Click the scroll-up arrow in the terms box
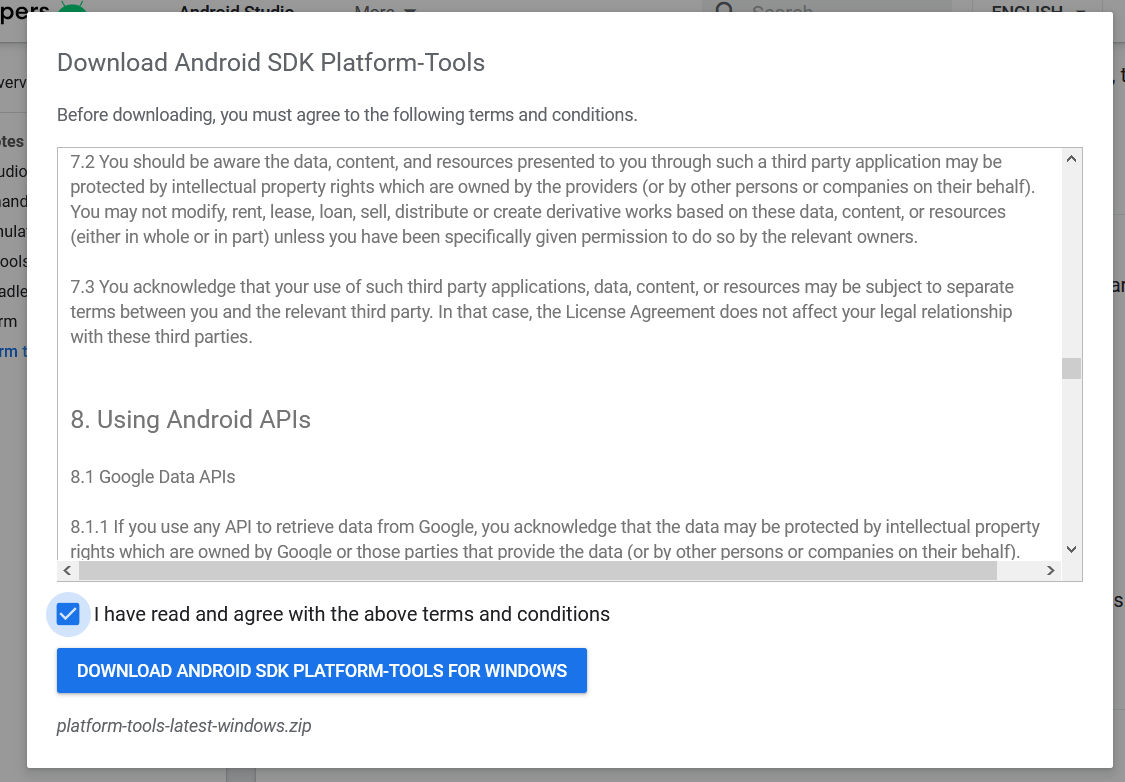 pos(1071,156)
